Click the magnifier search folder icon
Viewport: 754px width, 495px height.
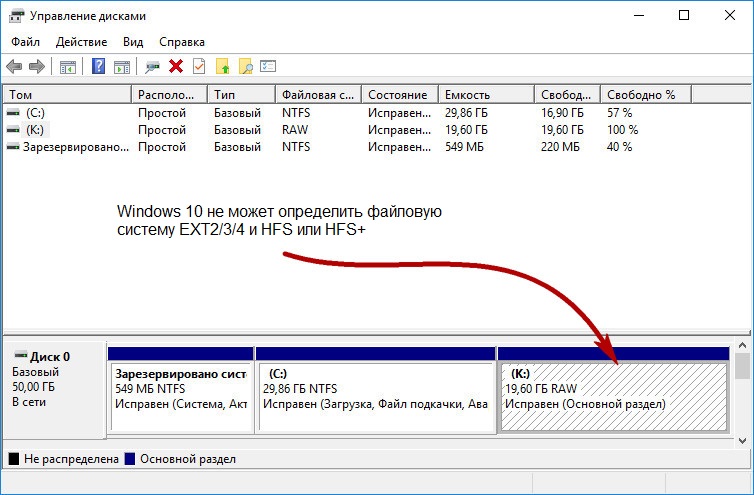tap(246, 66)
